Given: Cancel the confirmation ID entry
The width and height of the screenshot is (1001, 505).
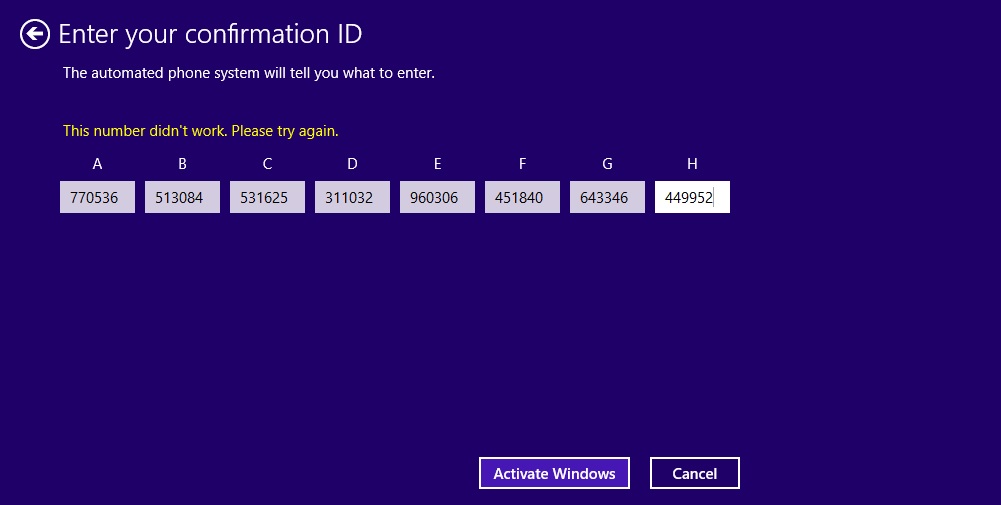Looking at the screenshot, I should coord(695,473).
